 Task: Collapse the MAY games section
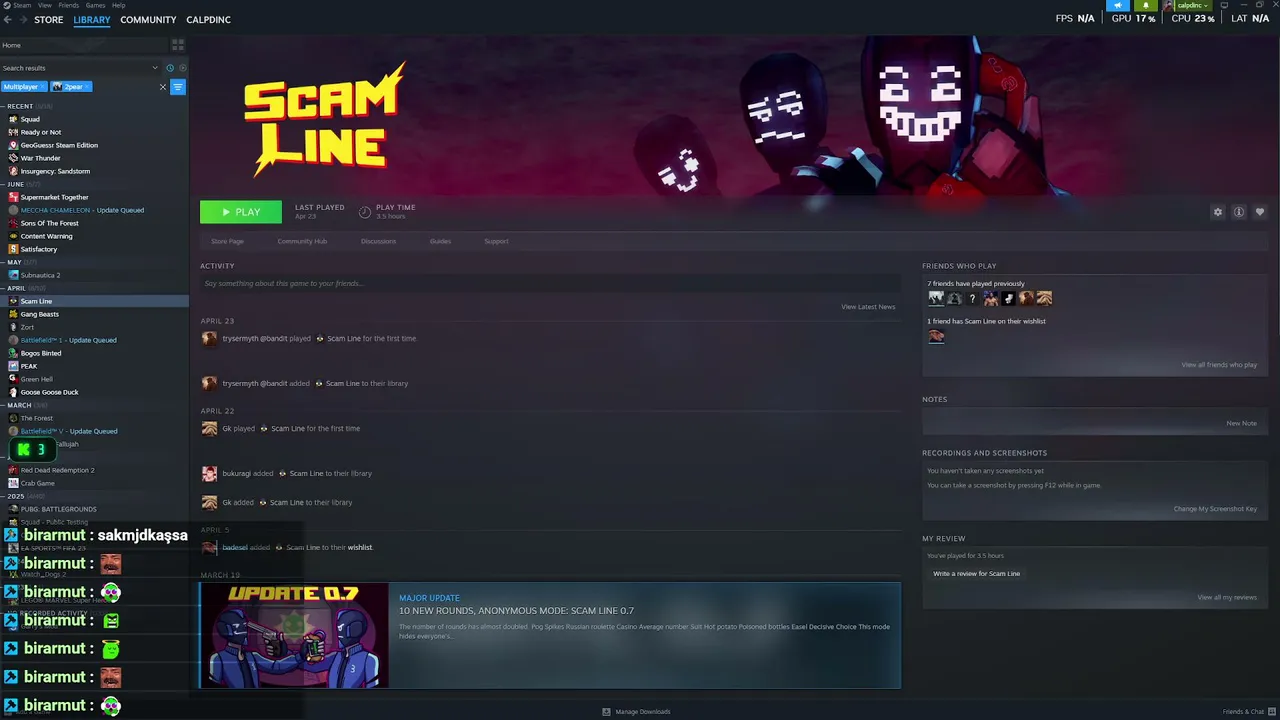[3, 262]
